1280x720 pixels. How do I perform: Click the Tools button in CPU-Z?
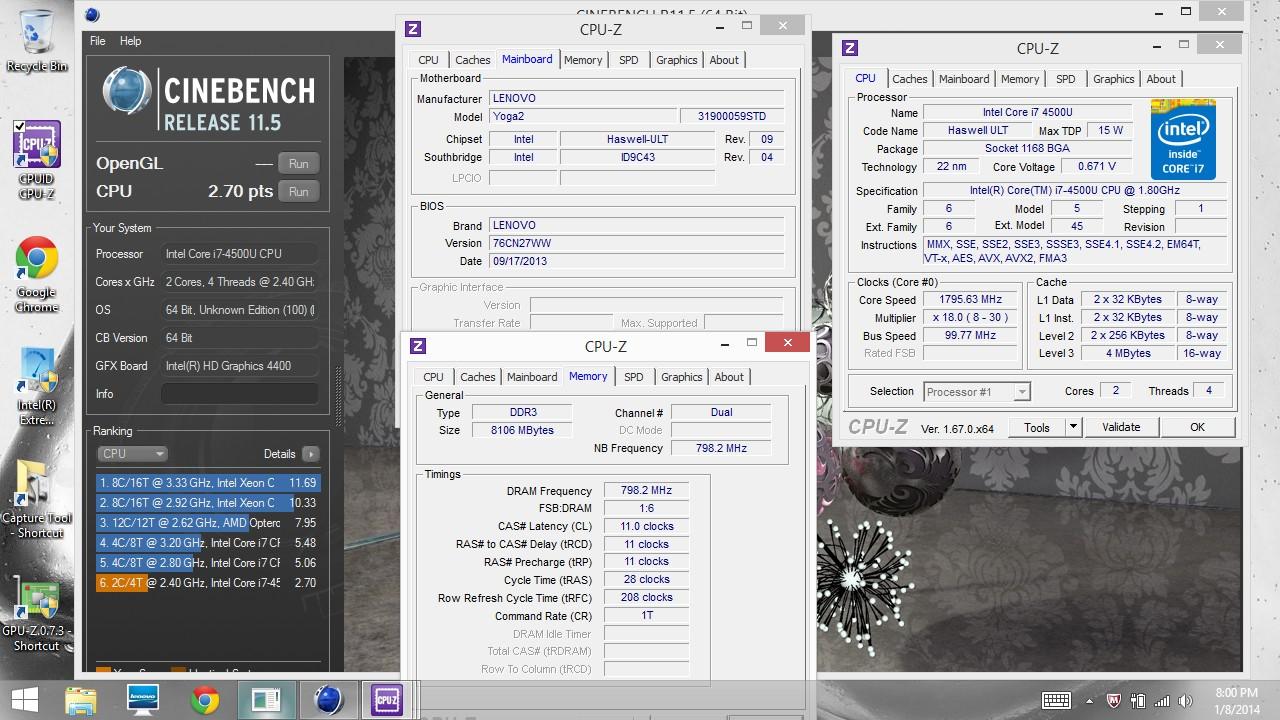click(x=1037, y=427)
